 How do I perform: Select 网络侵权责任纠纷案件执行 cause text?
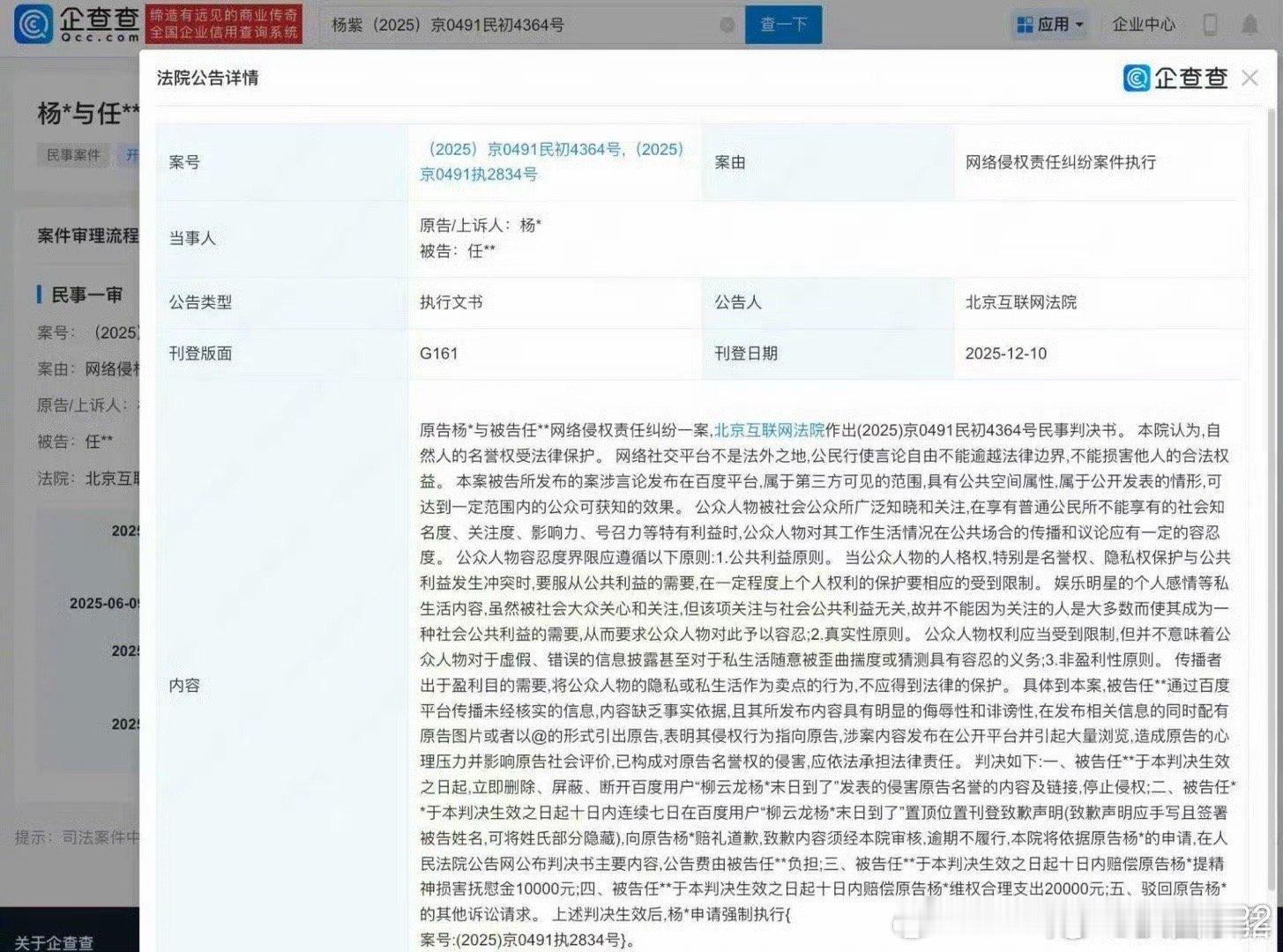pyautogui.click(x=1061, y=162)
